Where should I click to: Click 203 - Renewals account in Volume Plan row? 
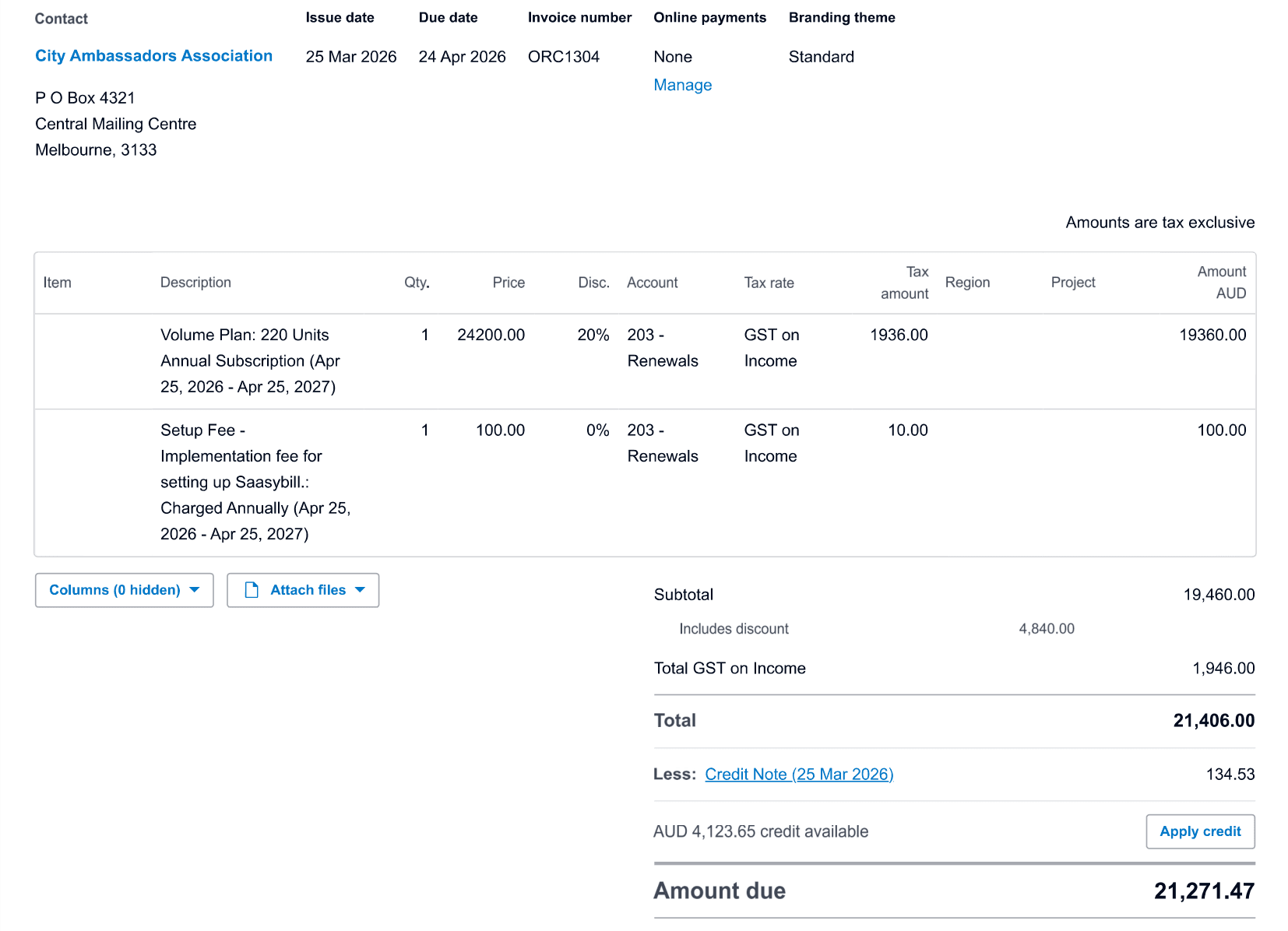click(x=663, y=348)
